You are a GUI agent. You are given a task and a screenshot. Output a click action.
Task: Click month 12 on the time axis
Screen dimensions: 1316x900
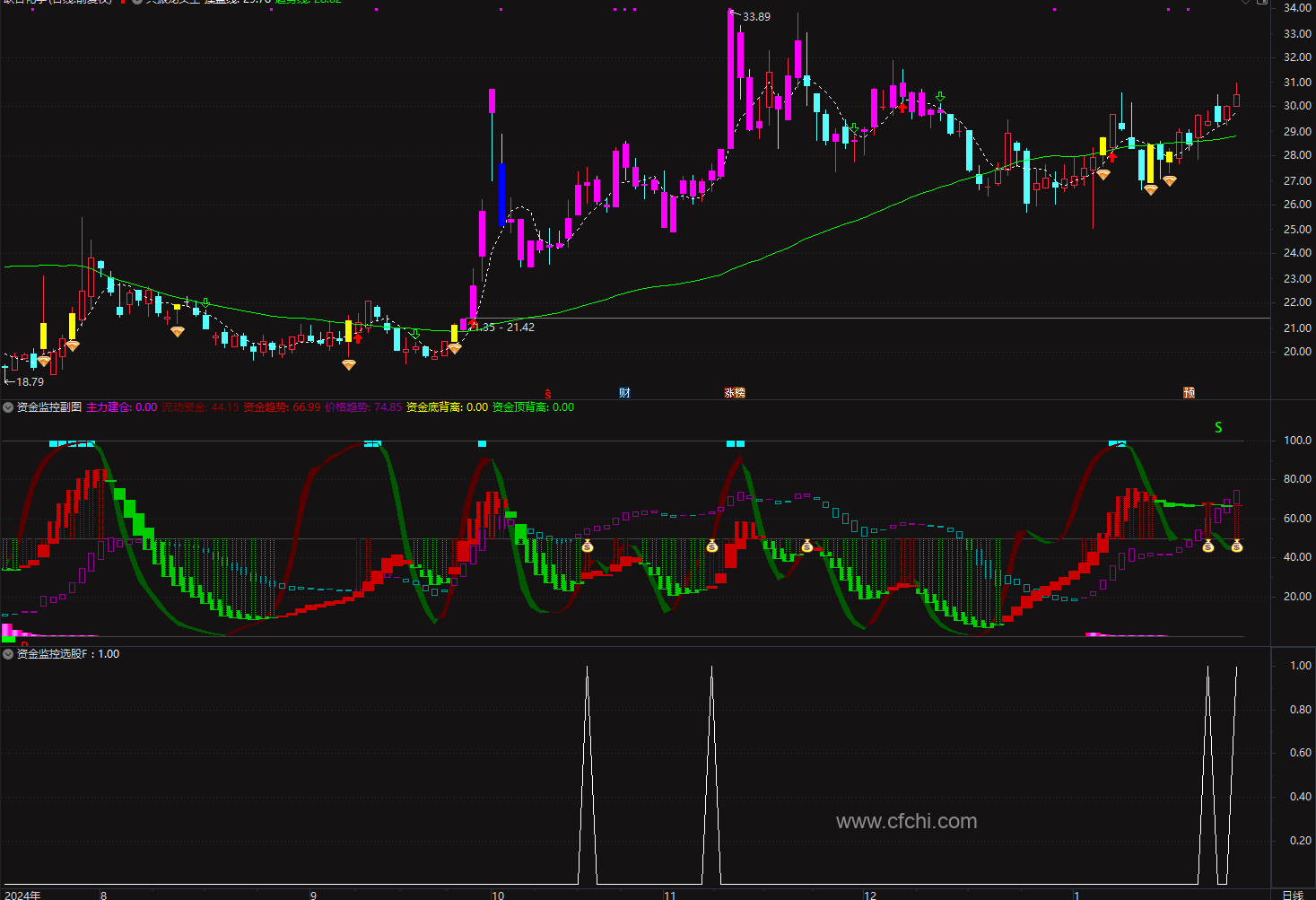click(870, 895)
